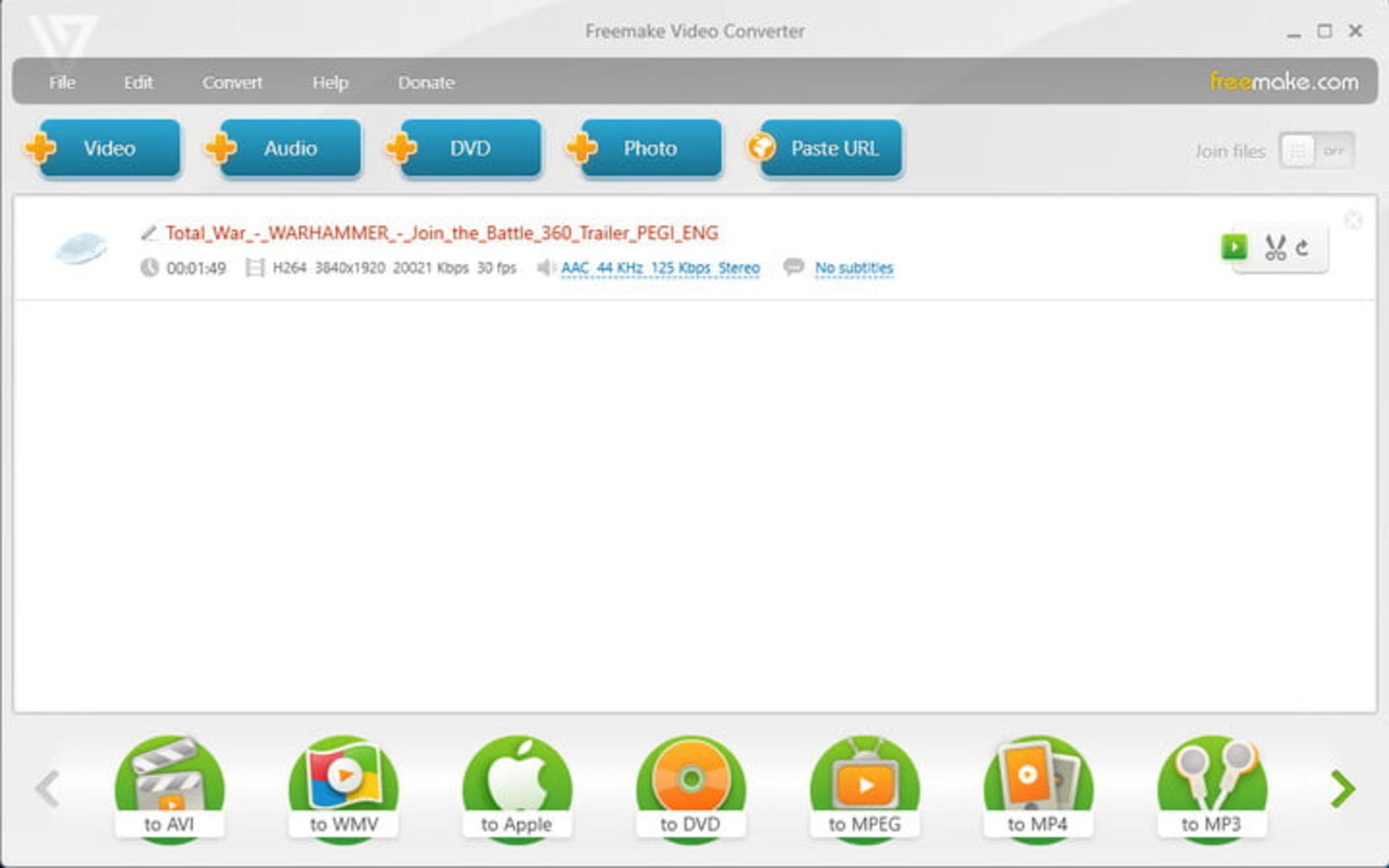The height and width of the screenshot is (868, 1389).
Task: Open the Edit menu
Action: click(x=138, y=82)
